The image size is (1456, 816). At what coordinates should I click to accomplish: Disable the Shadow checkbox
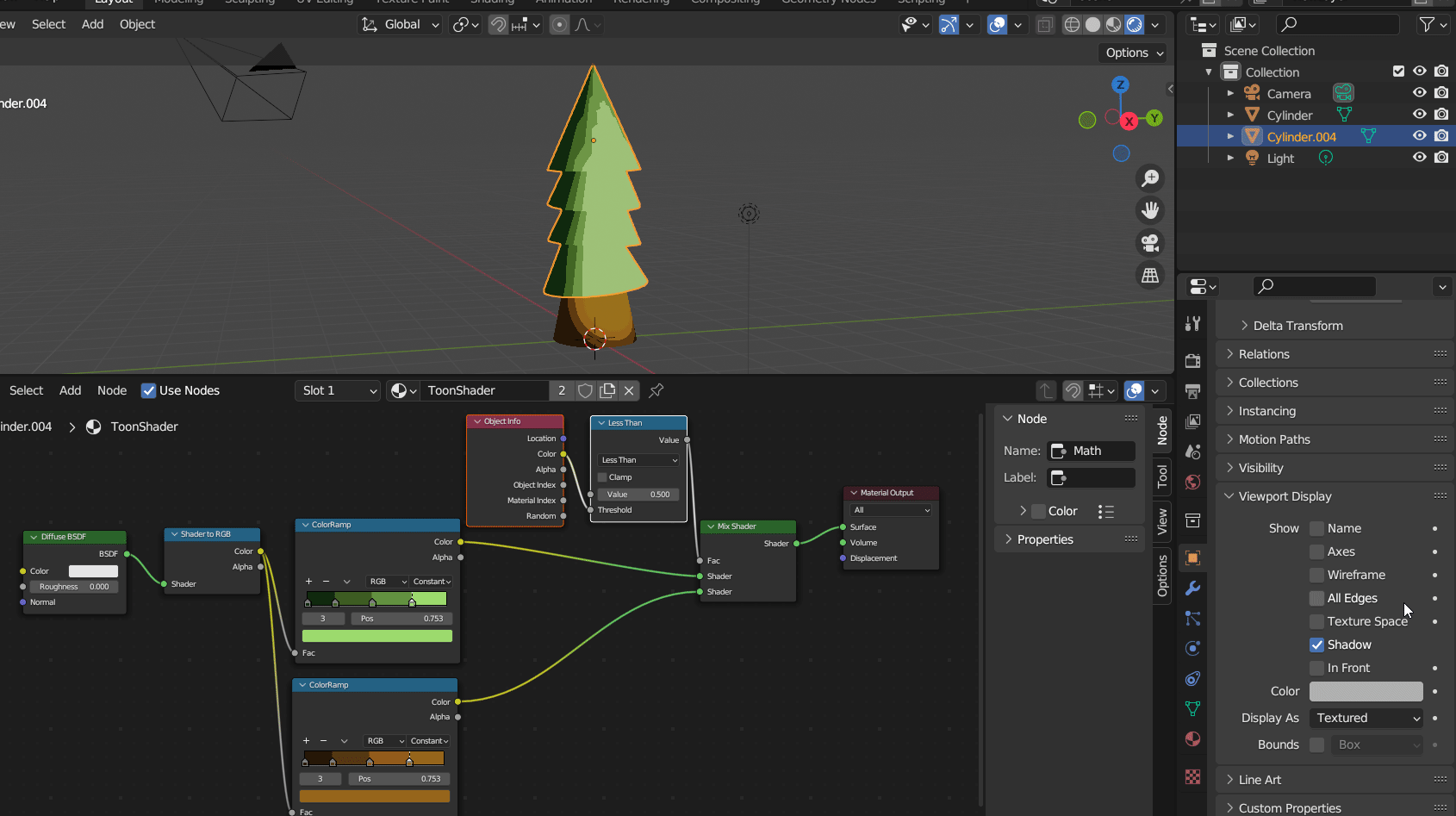[1316, 645]
